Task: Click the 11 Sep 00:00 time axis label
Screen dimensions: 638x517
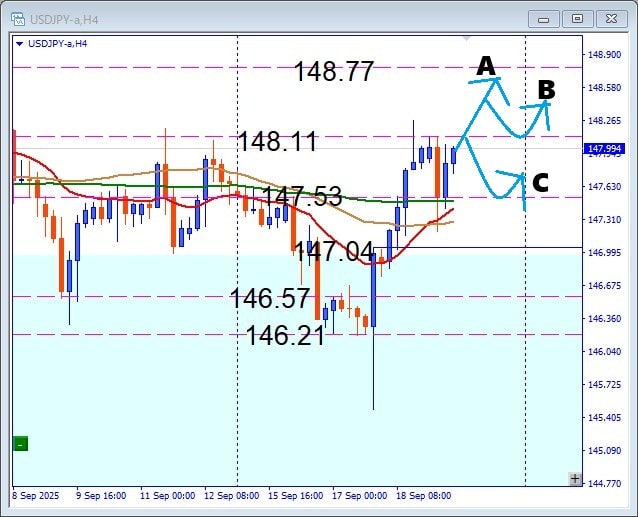Action: tap(168, 496)
